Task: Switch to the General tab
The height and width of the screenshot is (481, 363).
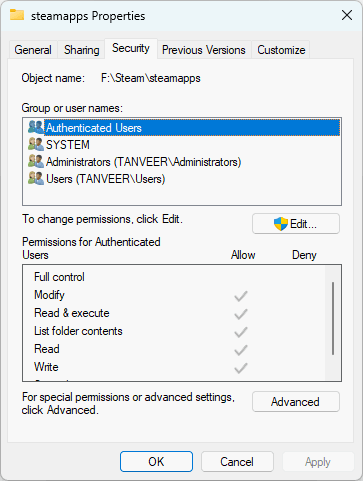Action: pos(33,50)
